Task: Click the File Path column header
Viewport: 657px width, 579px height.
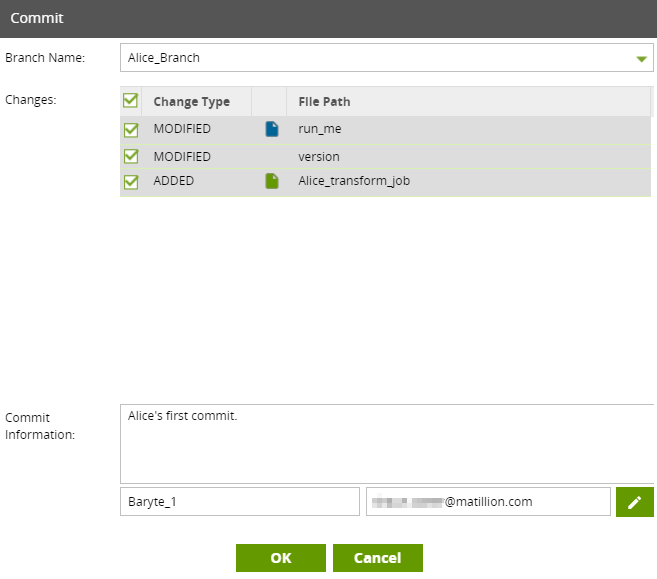Action: [x=468, y=101]
